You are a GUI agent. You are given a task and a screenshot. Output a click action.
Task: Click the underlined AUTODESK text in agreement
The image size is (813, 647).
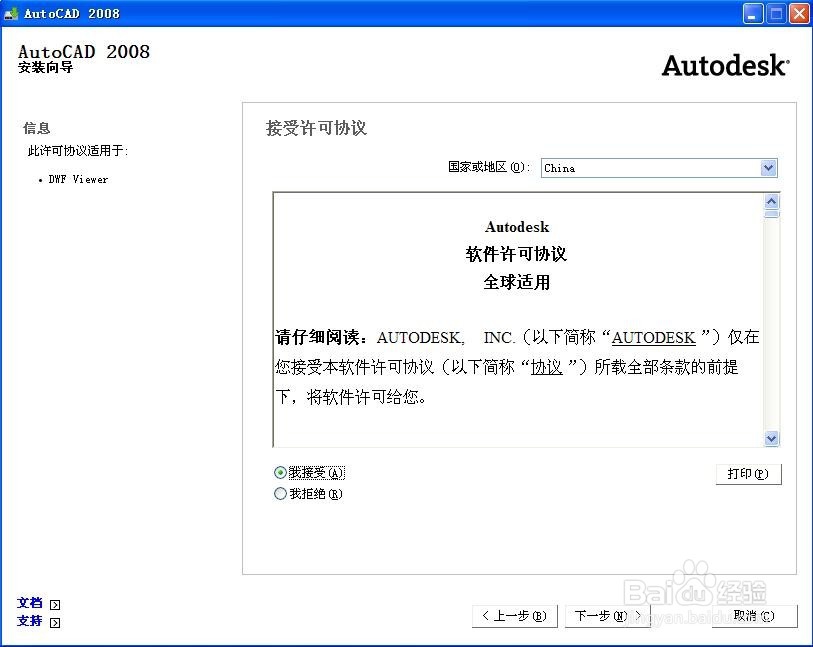tap(653, 338)
